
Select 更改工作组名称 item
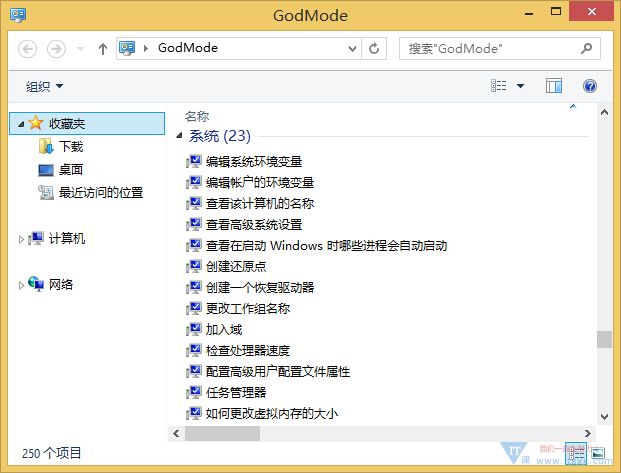coord(248,308)
